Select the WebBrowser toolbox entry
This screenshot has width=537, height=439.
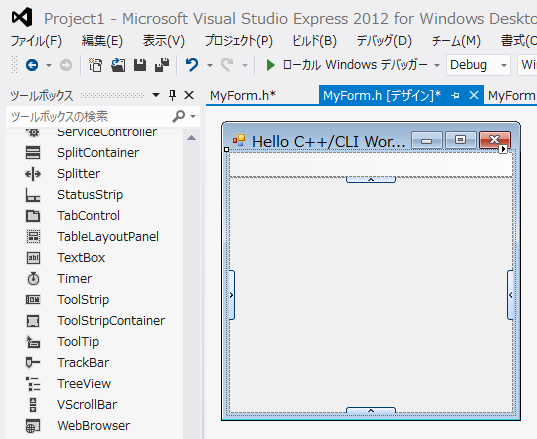(x=93, y=426)
